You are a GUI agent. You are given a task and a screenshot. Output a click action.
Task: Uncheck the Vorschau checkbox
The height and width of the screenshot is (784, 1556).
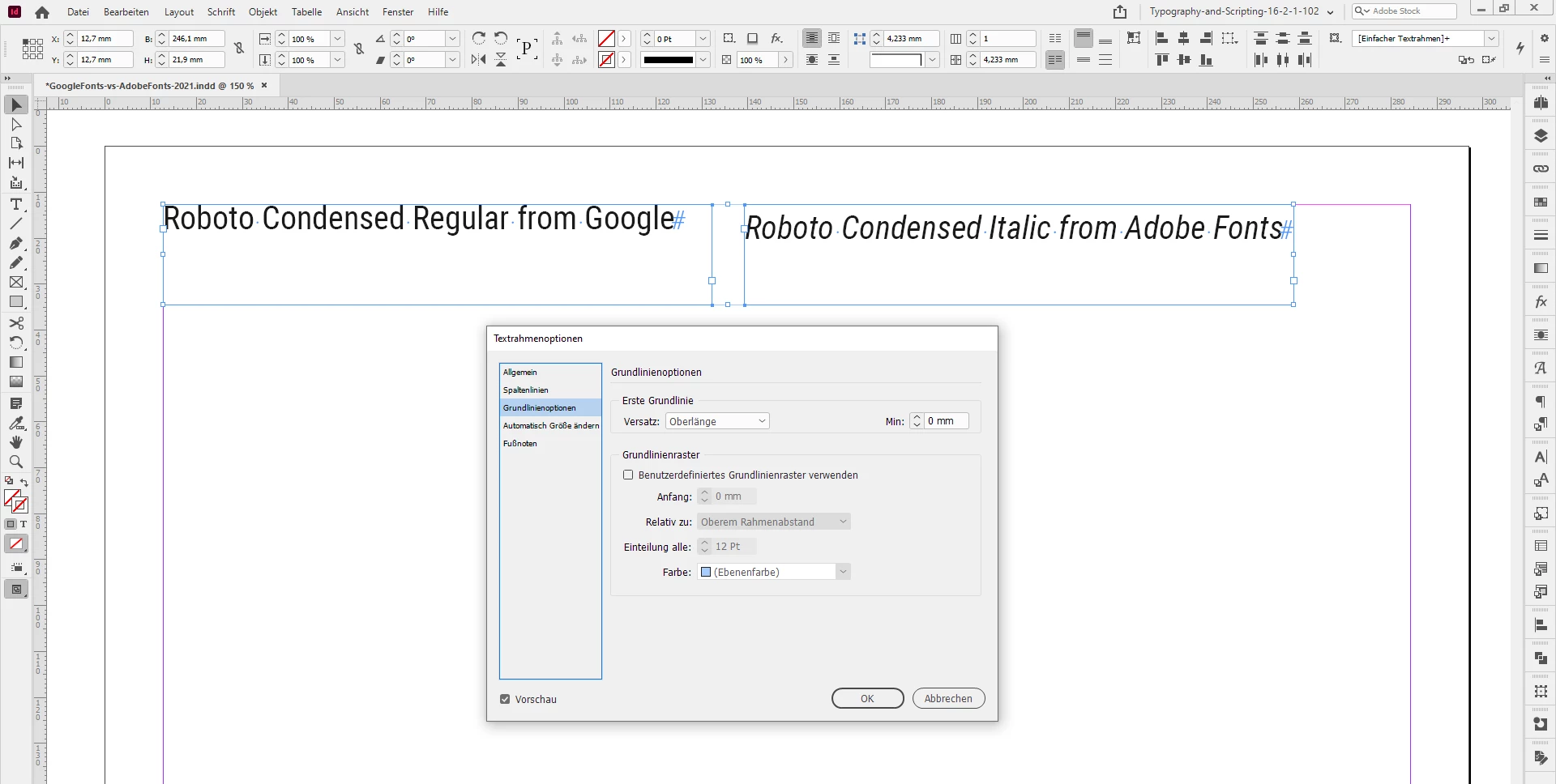505,699
